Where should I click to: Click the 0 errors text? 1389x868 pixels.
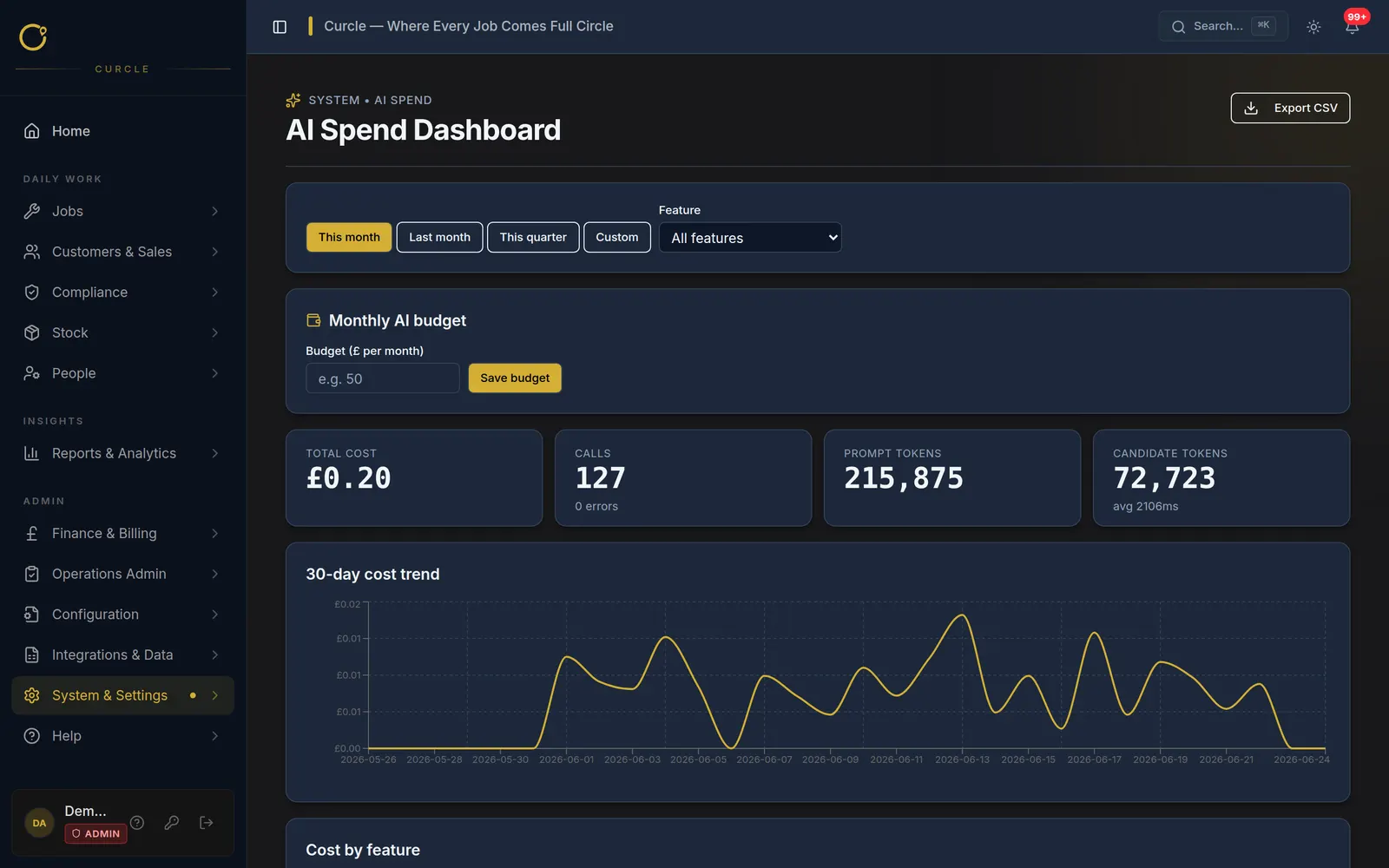tap(596, 506)
